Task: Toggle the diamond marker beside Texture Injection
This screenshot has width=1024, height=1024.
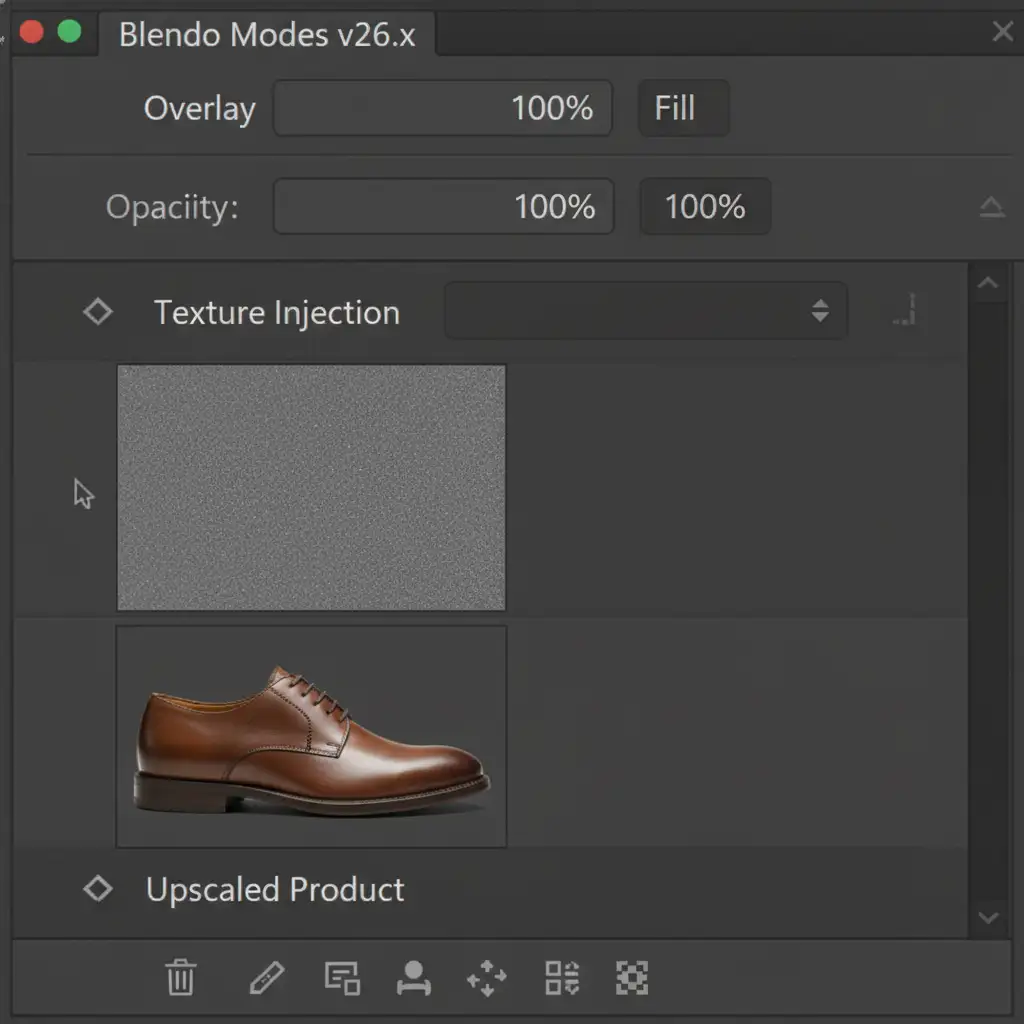Action: 97,312
